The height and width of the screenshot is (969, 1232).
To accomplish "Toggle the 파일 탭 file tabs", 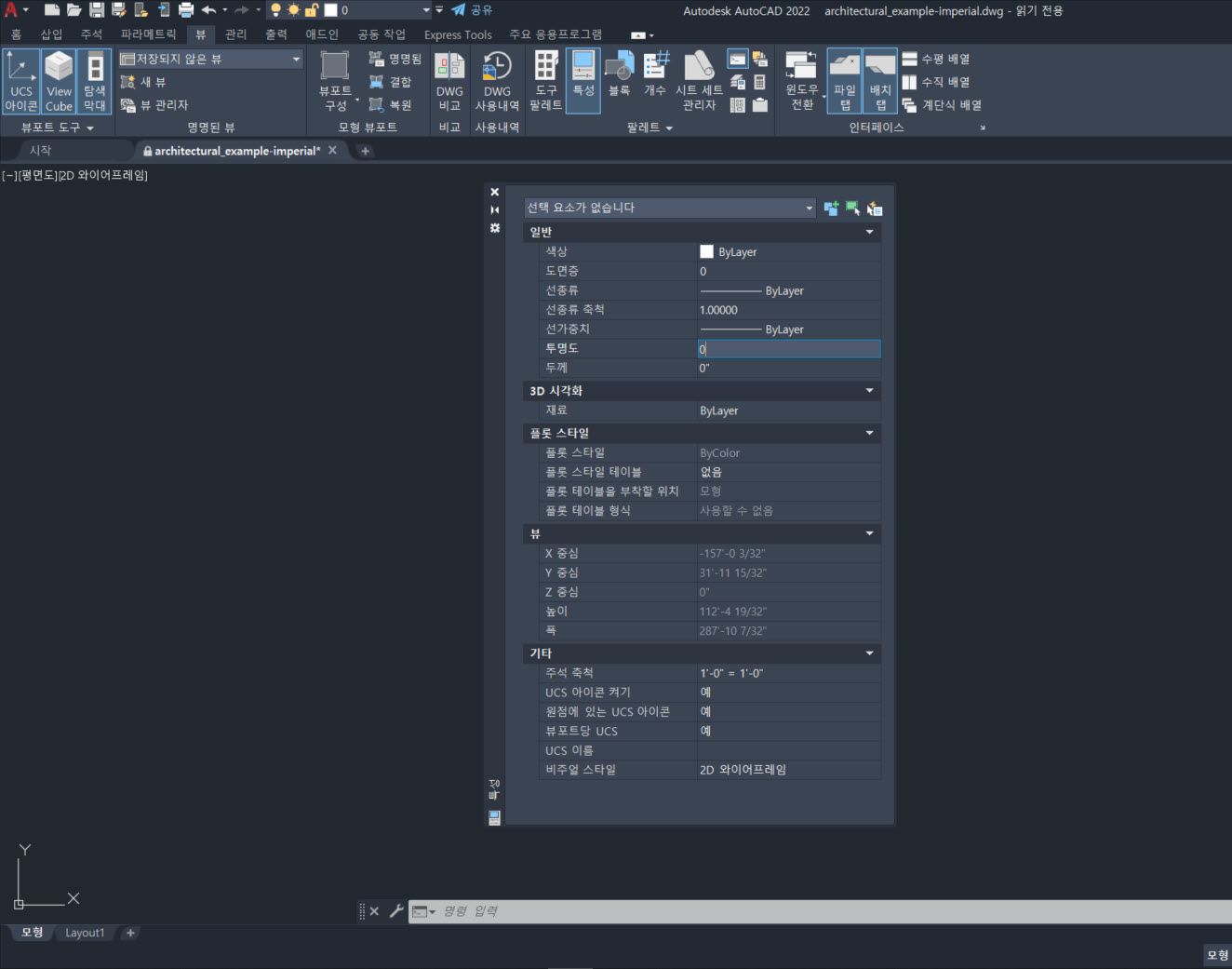I will (x=845, y=81).
